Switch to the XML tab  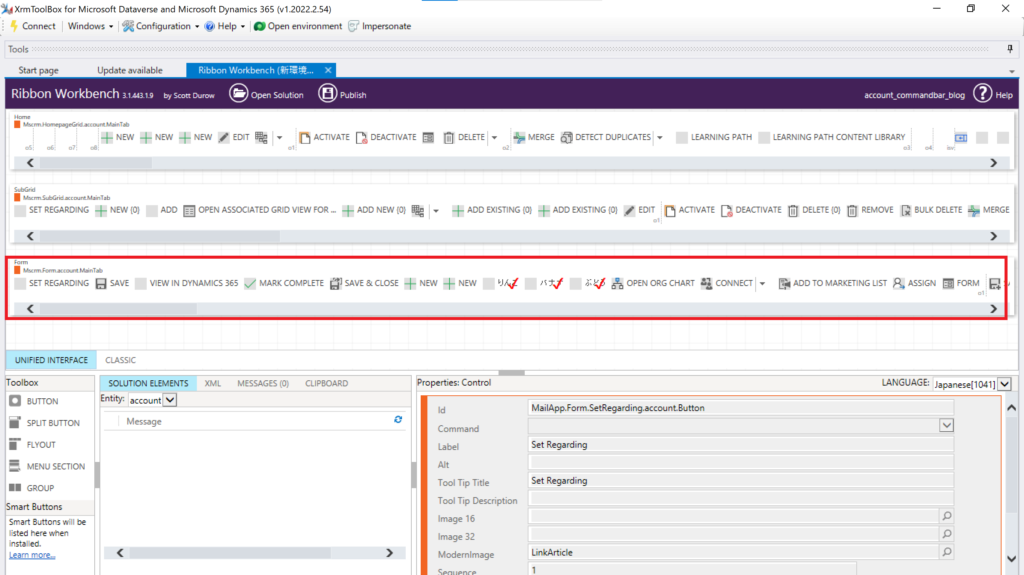click(212, 383)
